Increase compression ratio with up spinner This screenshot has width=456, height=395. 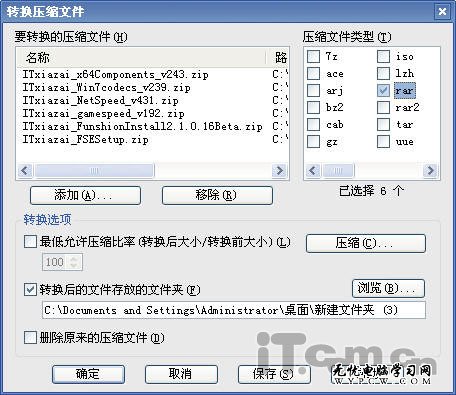(75, 258)
